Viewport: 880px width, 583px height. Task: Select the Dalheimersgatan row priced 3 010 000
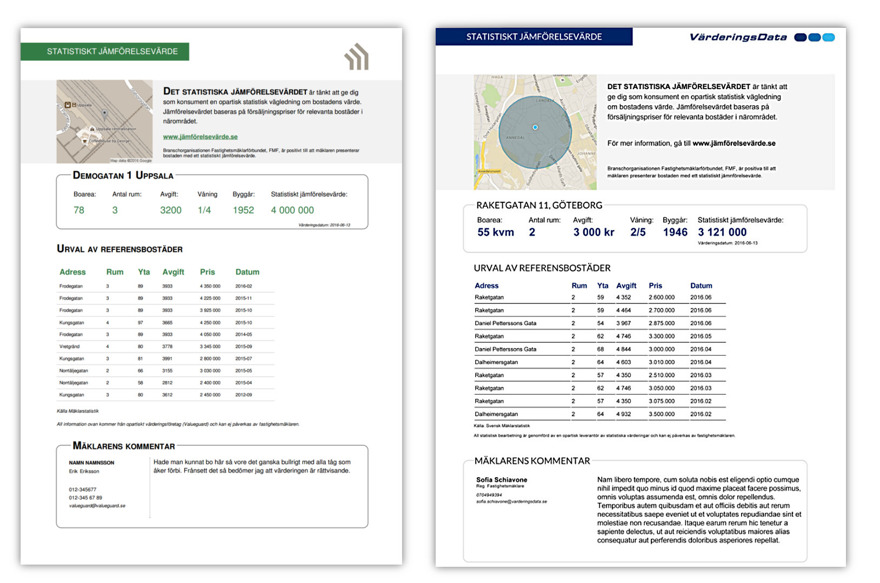[x=599, y=362]
